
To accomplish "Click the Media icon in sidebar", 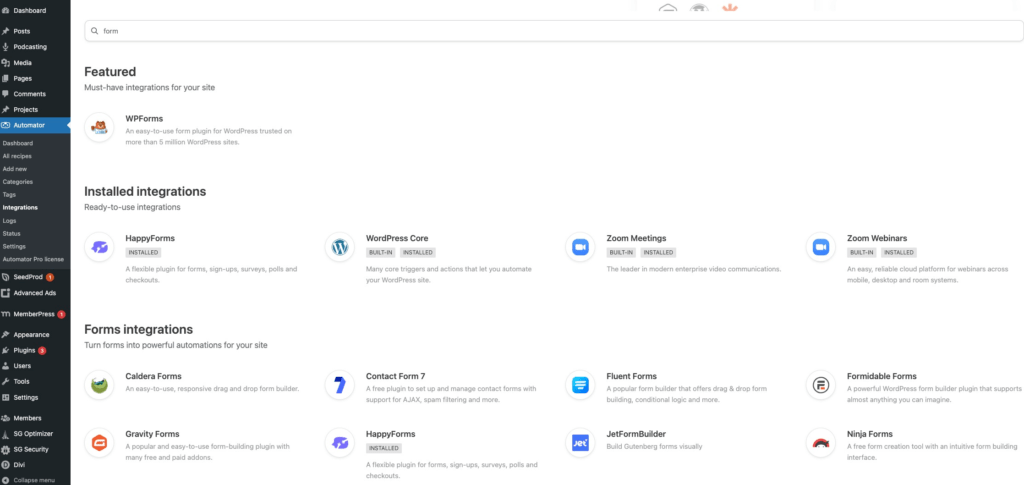I will click(6, 63).
